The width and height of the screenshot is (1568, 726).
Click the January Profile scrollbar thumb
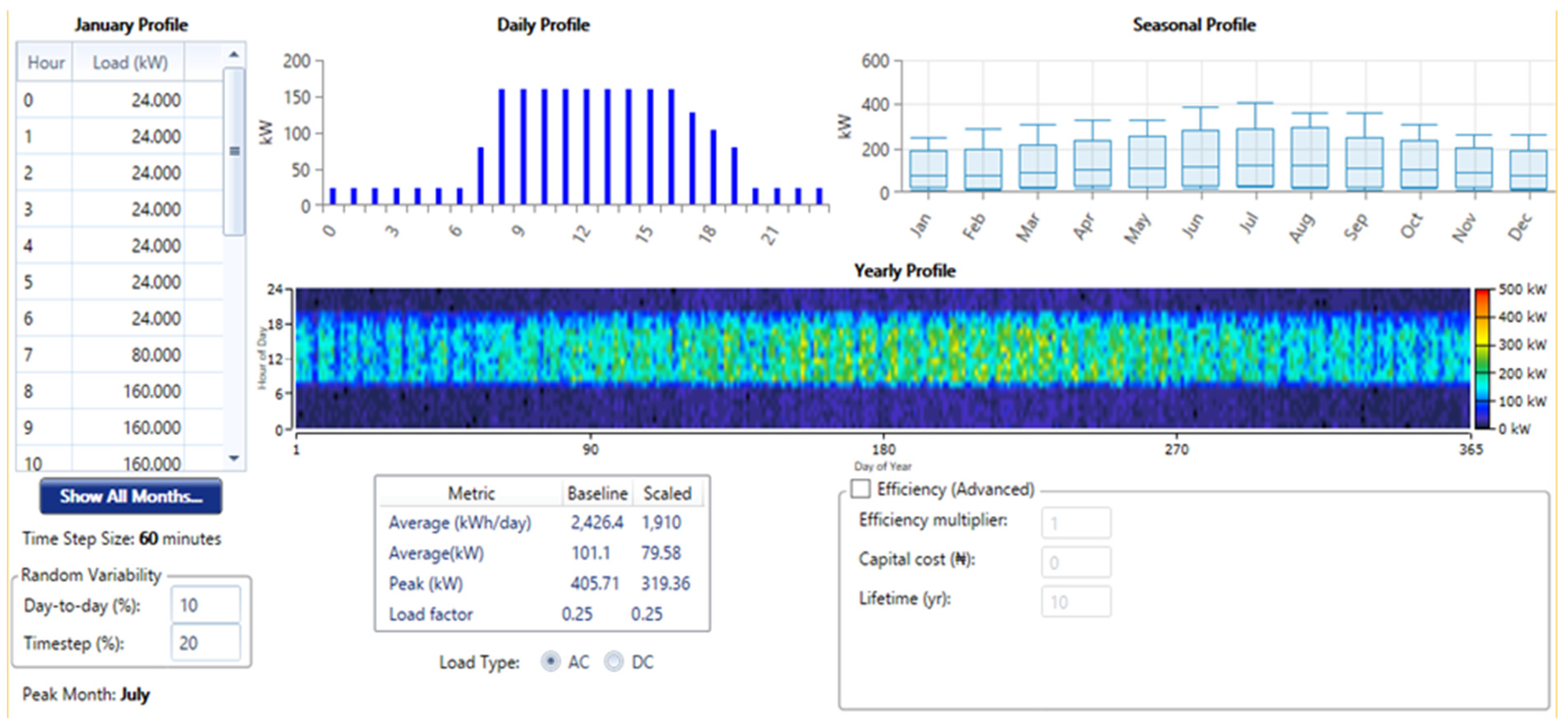pyautogui.click(x=234, y=151)
